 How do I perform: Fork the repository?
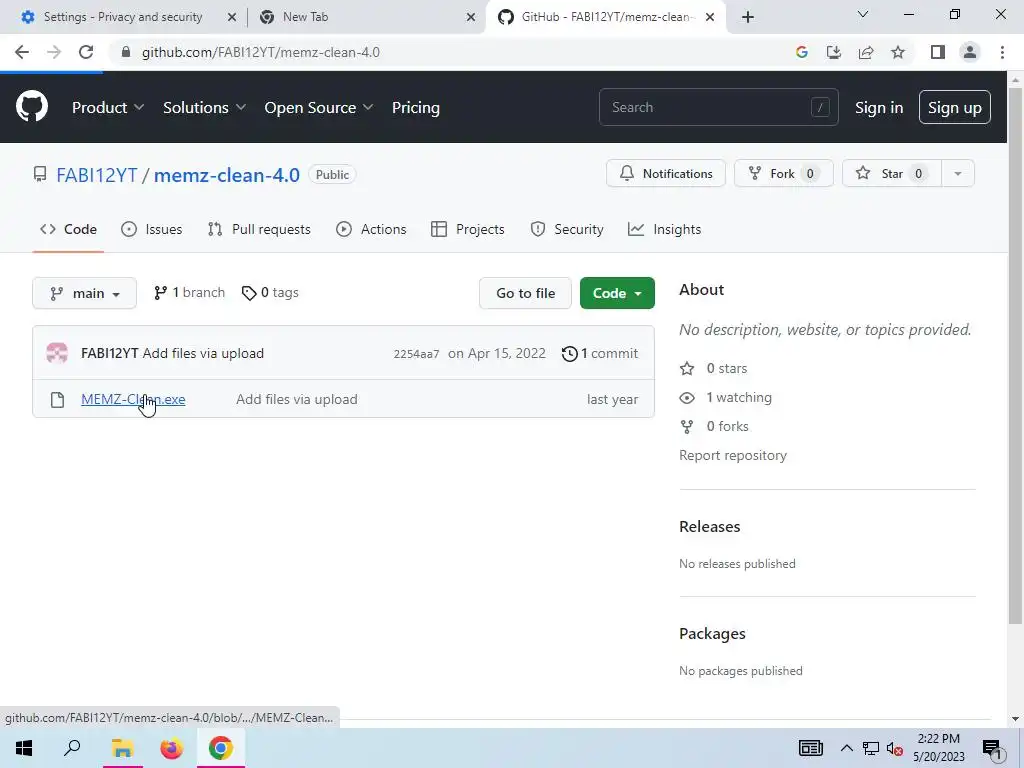coord(784,173)
